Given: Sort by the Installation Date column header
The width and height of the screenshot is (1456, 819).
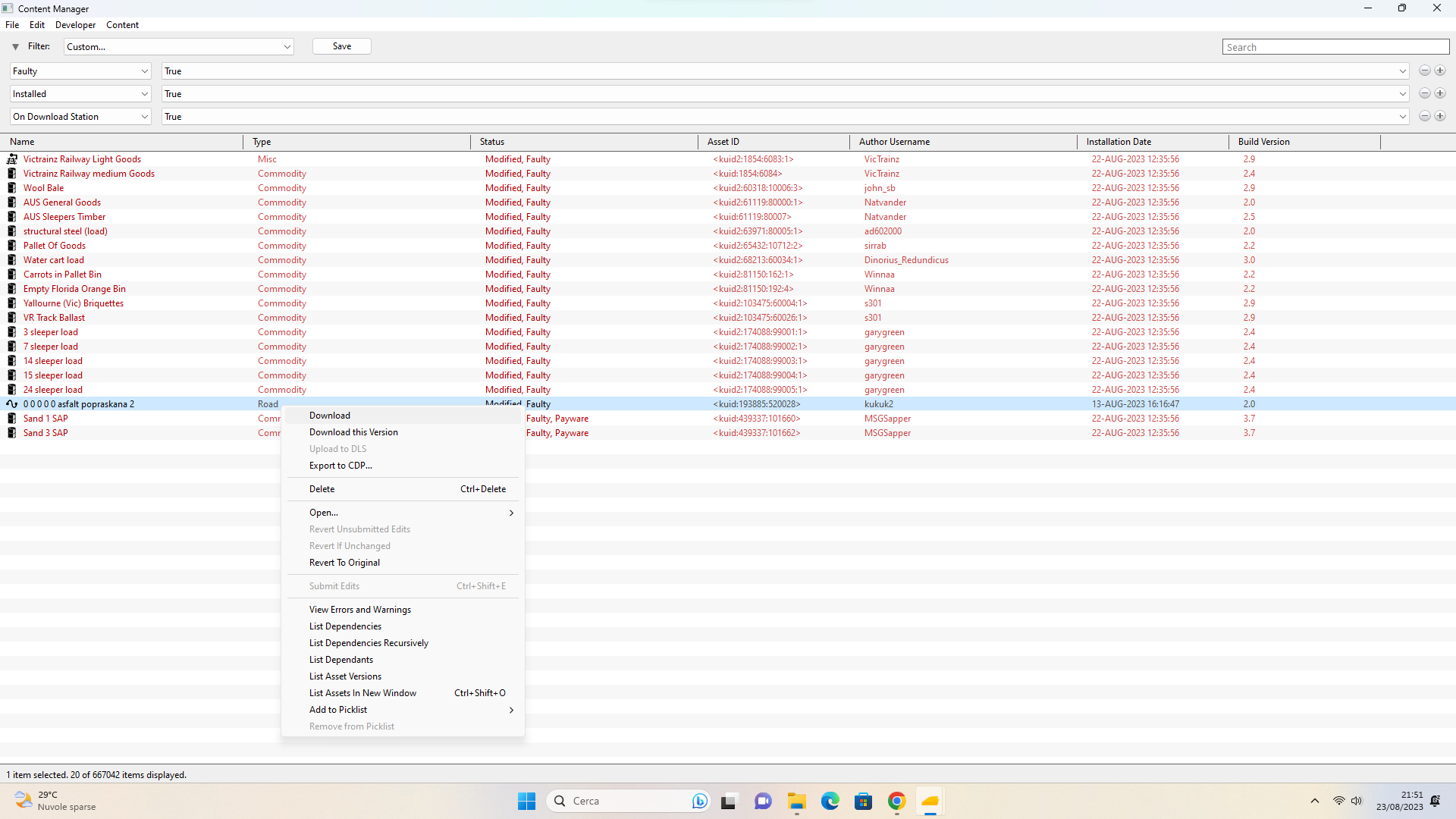Looking at the screenshot, I should [1153, 142].
